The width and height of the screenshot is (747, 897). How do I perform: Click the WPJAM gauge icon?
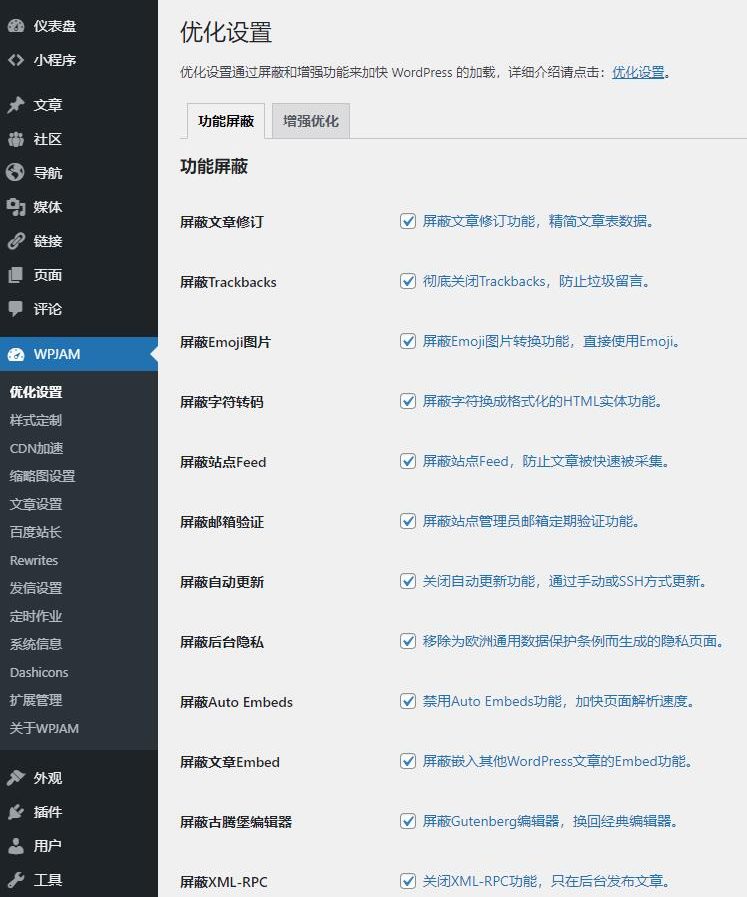pos(16,354)
